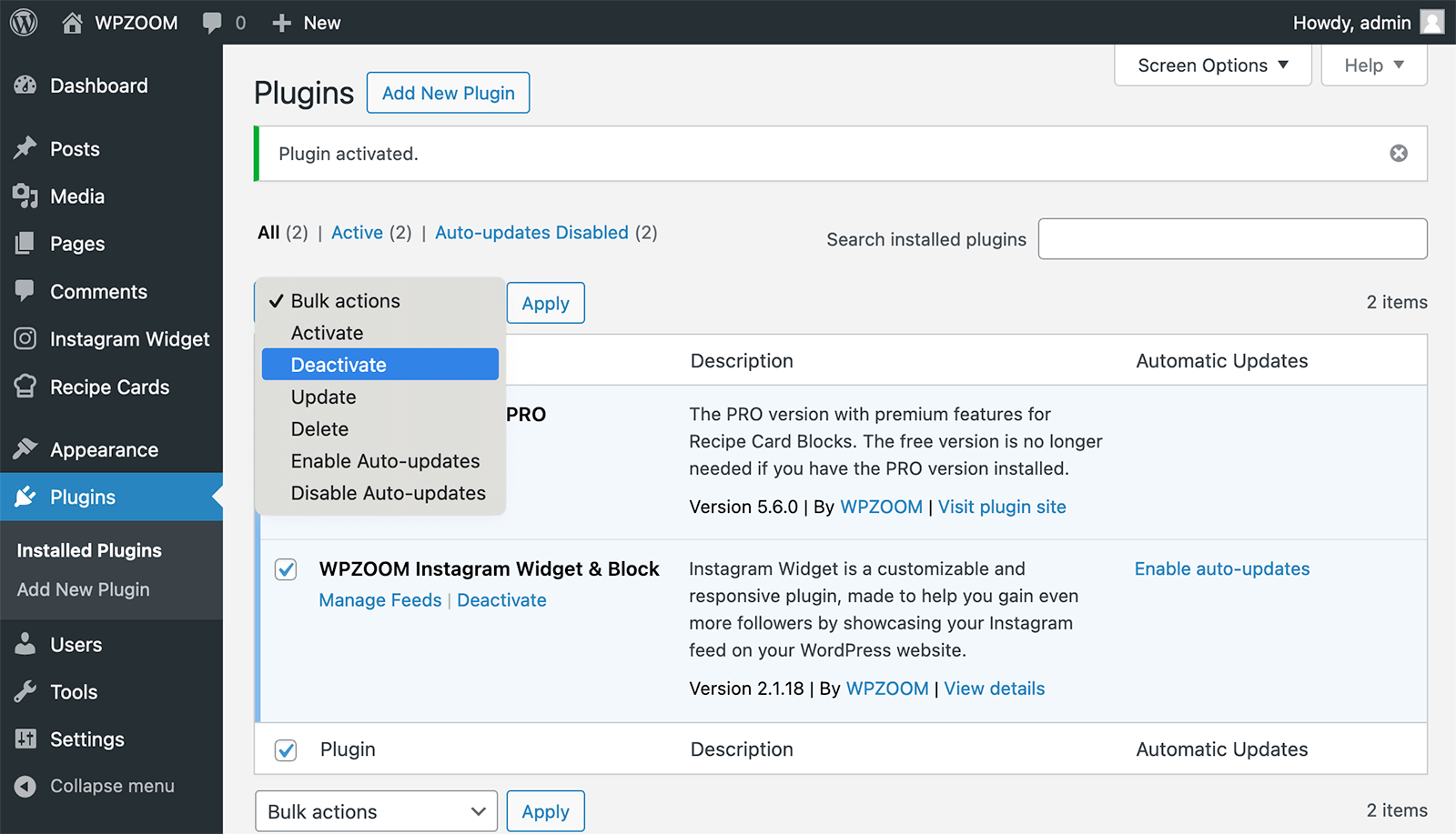Open Visit plugin site link
1456x834 pixels.
1002,507
